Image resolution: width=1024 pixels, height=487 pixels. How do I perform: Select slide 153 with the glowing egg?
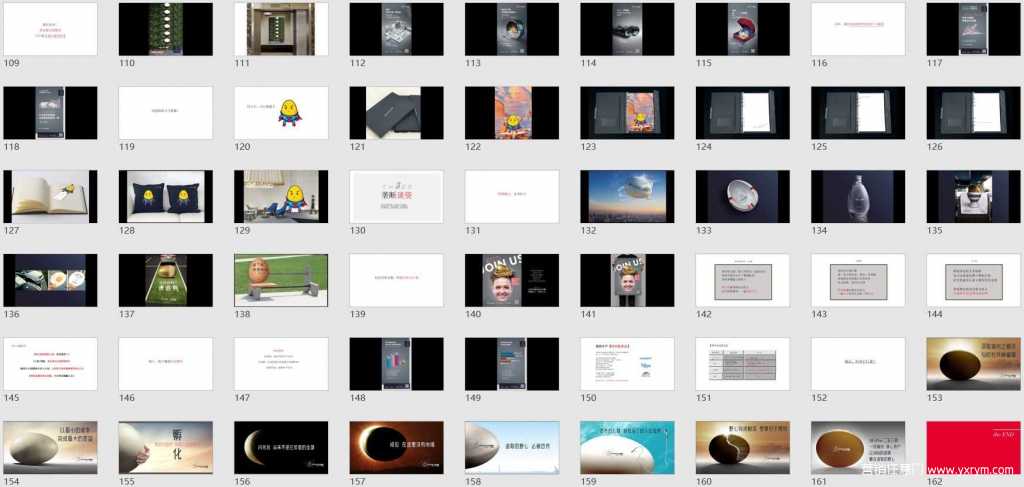tap(973, 363)
